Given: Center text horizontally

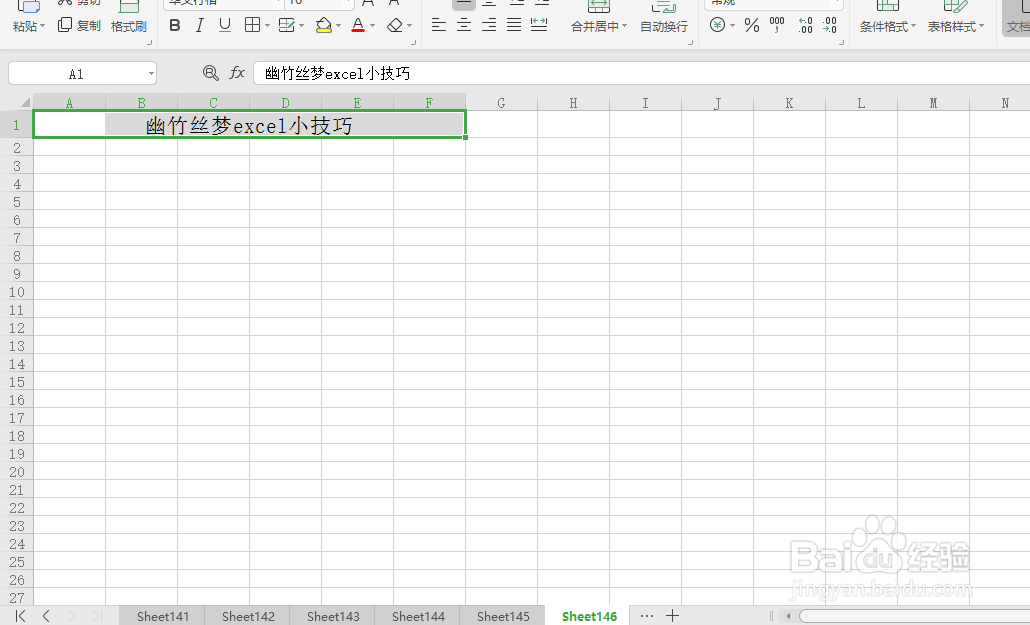Looking at the screenshot, I should [x=464, y=26].
